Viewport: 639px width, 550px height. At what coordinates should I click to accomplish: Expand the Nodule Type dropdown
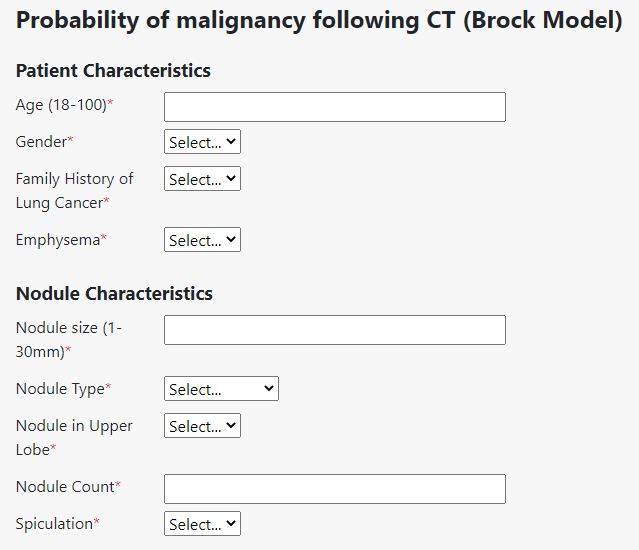tap(221, 389)
